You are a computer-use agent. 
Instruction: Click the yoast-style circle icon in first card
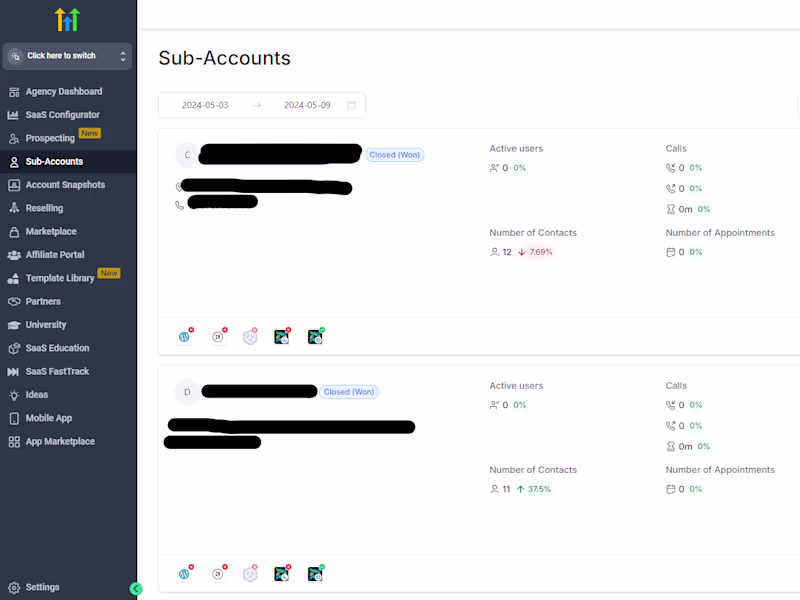click(218, 337)
